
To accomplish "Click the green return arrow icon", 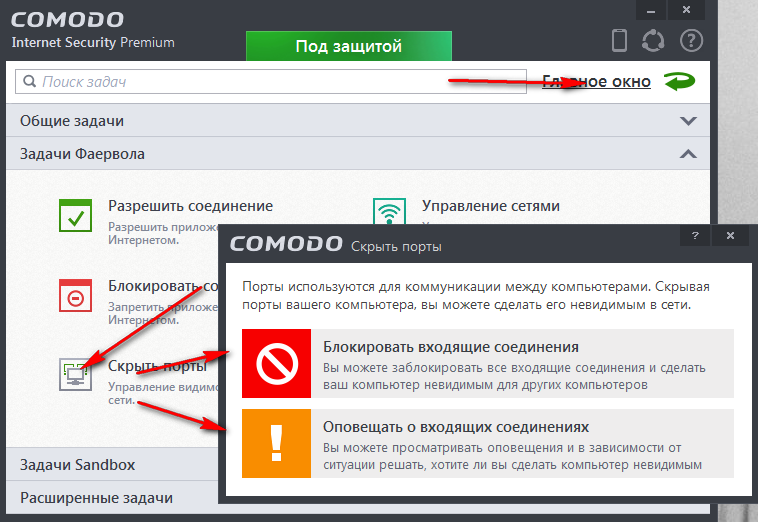I will pos(680,81).
